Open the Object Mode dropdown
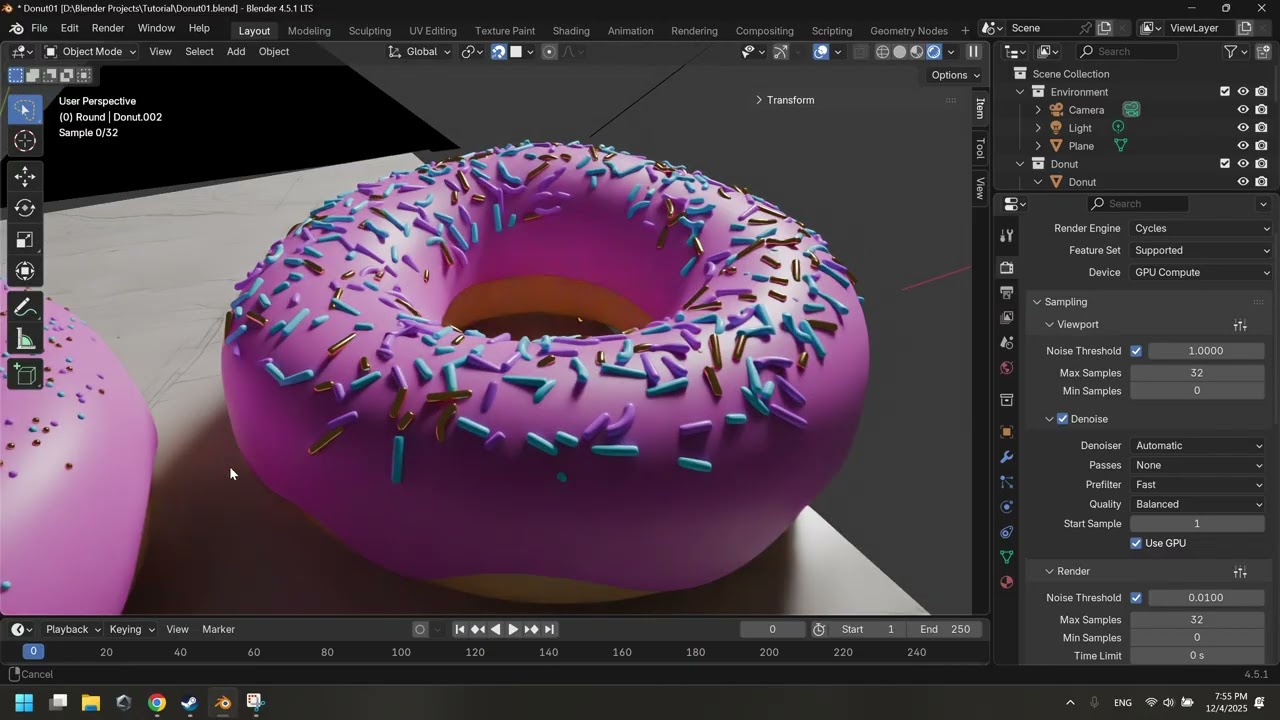Image resolution: width=1280 pixels, height=720 pixels. click(x=90, y=52)
